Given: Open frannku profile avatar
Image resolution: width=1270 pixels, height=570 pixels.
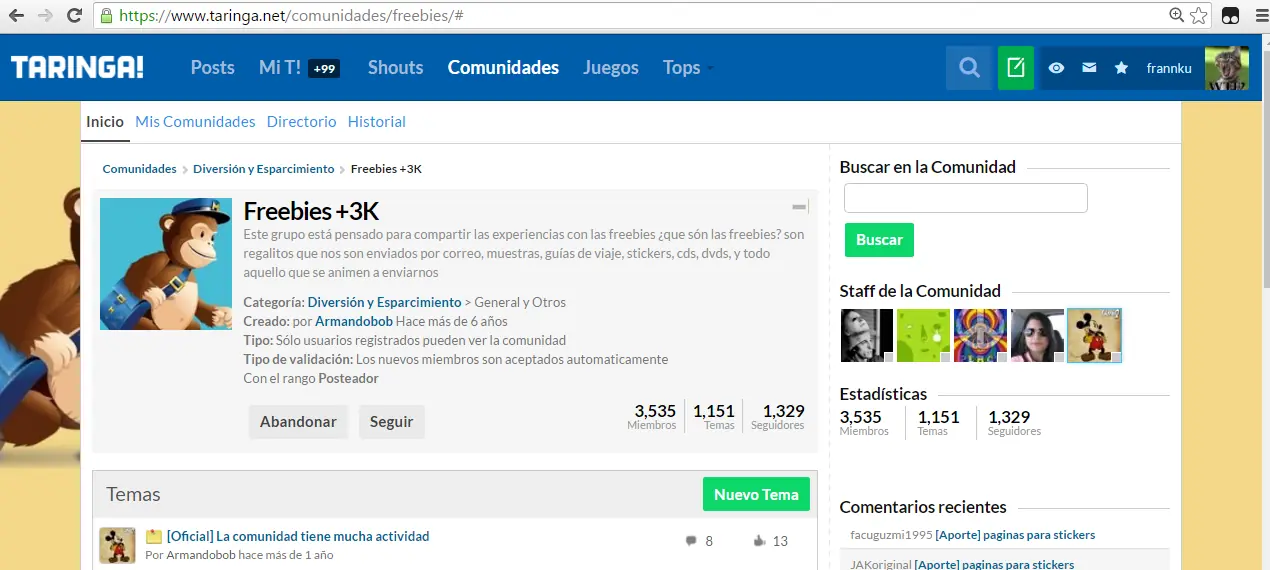Looking at the screenshot, I should [1226, 68].
